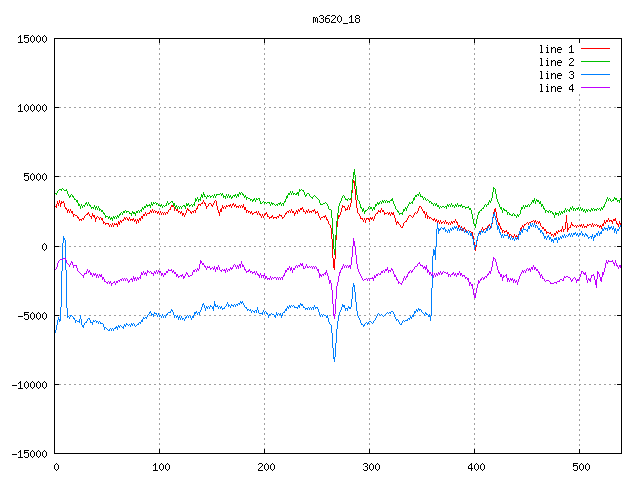640x480 pixels.
Task: Click the green line's highest peak
Action: (x=354, y=170)
